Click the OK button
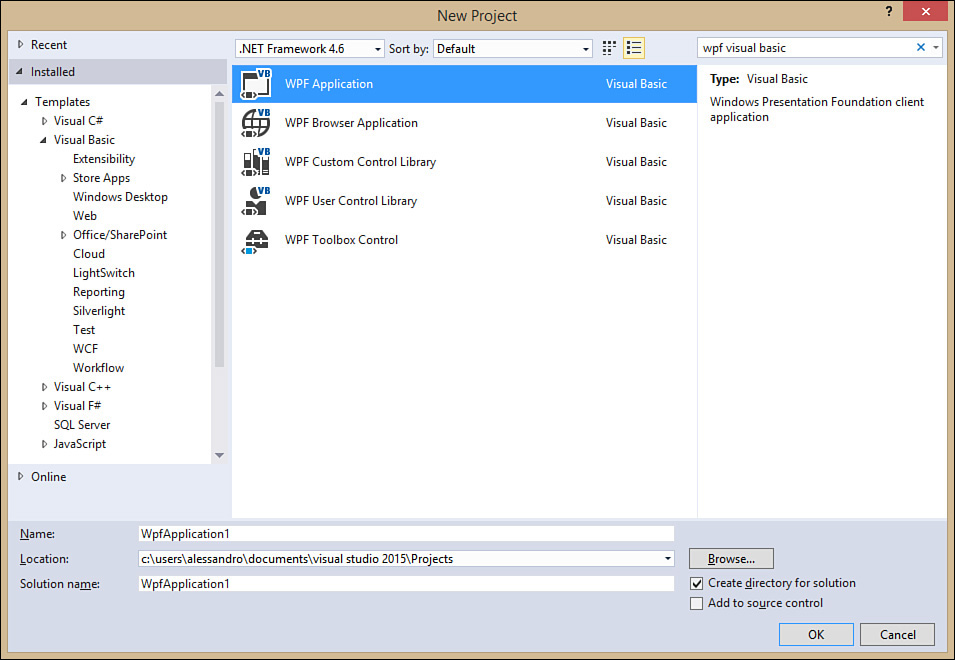The width and height of the screenshot is (955, 660). (x=816, y=634)
